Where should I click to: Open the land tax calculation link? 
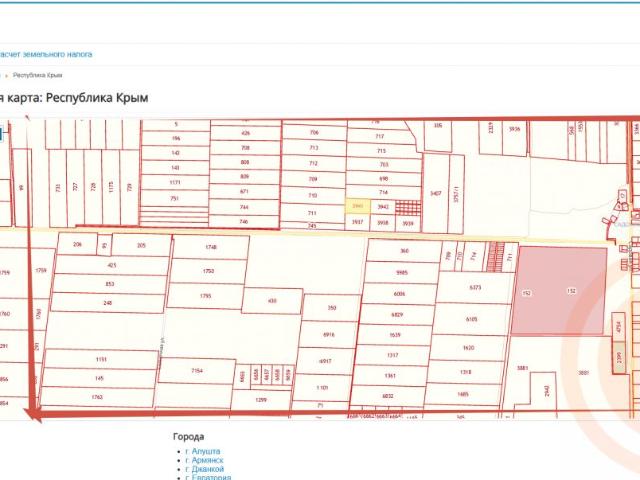[x=46, y=54]
